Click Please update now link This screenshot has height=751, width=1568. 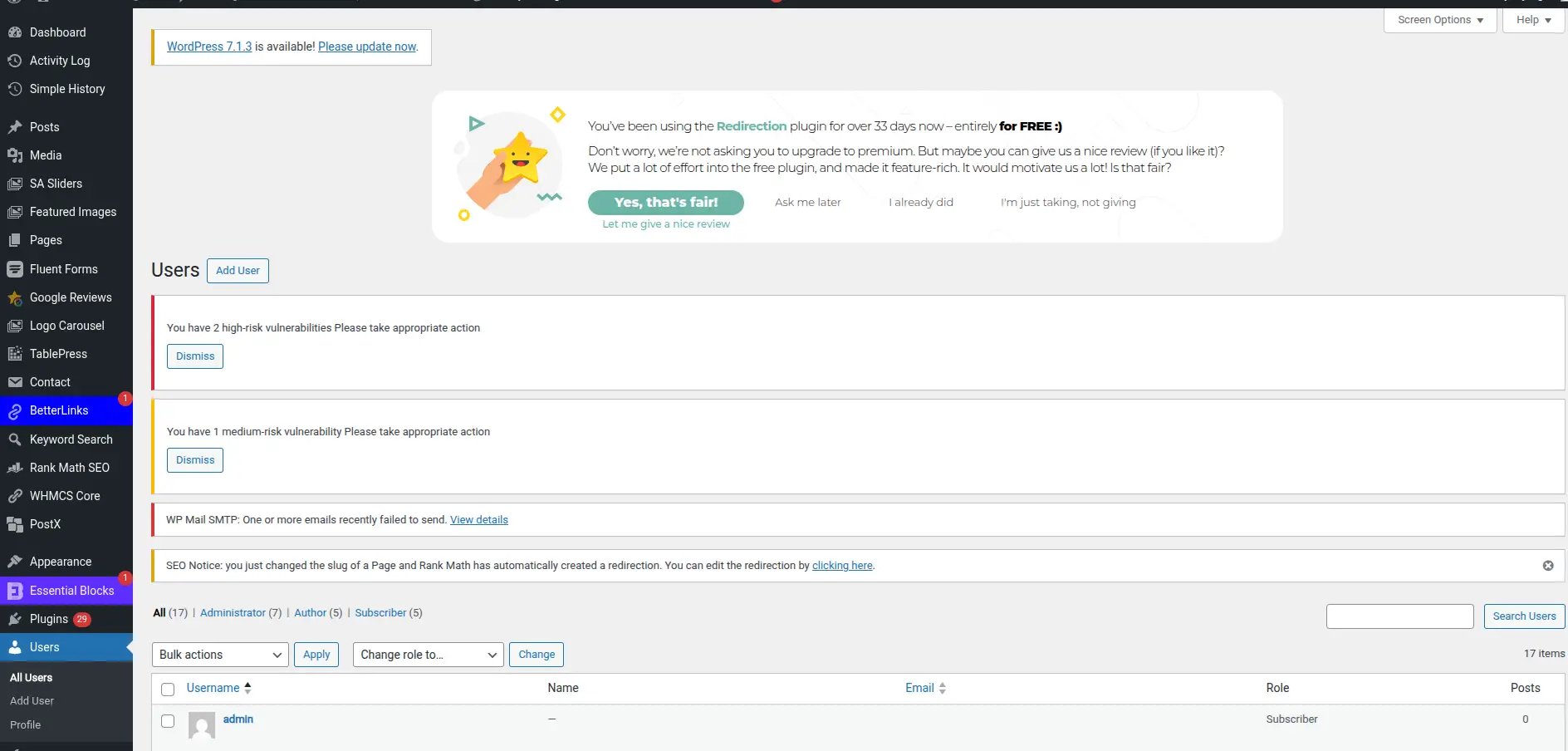tap(367, 47)
